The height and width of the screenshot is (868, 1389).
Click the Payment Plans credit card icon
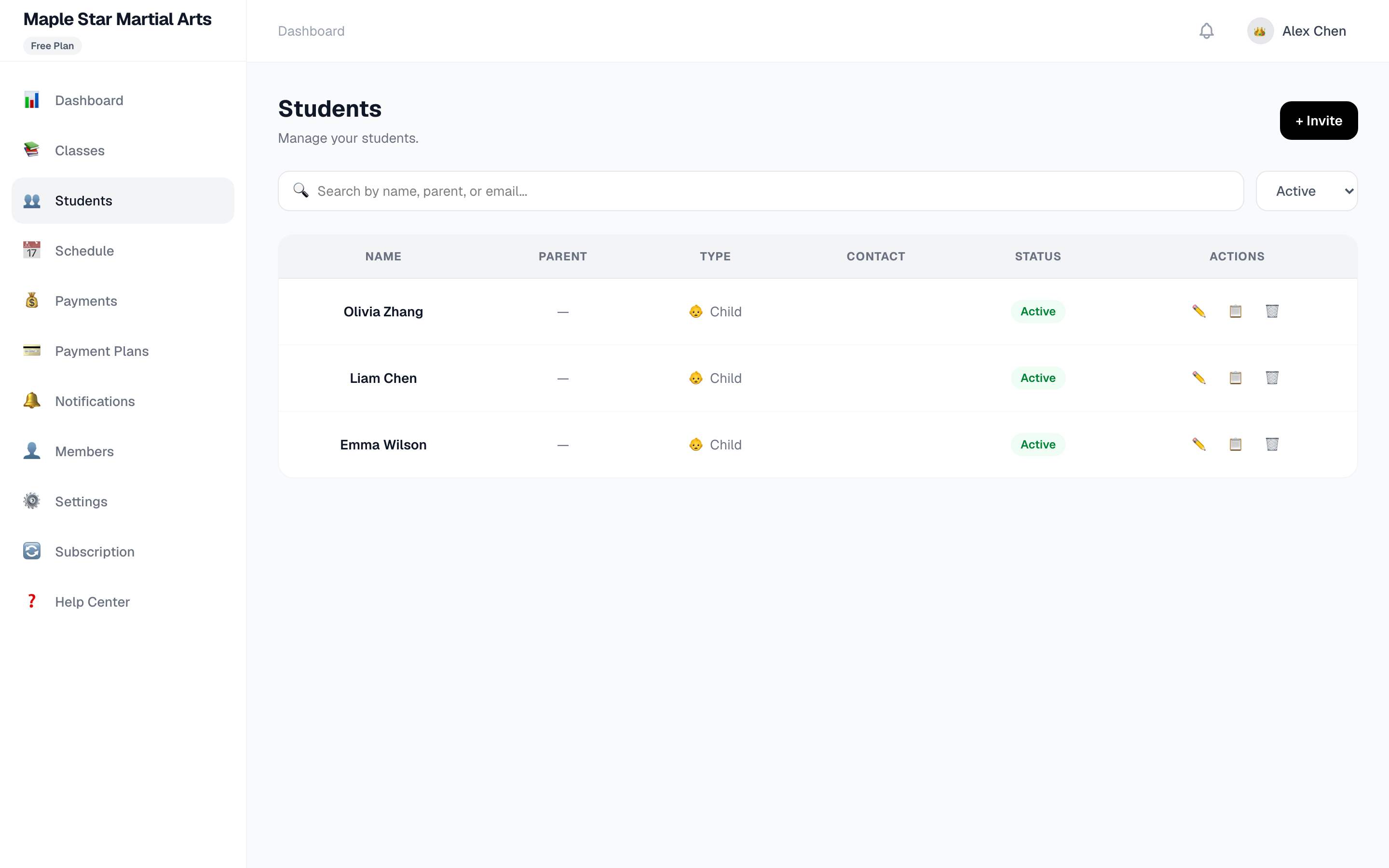[31, 351]
